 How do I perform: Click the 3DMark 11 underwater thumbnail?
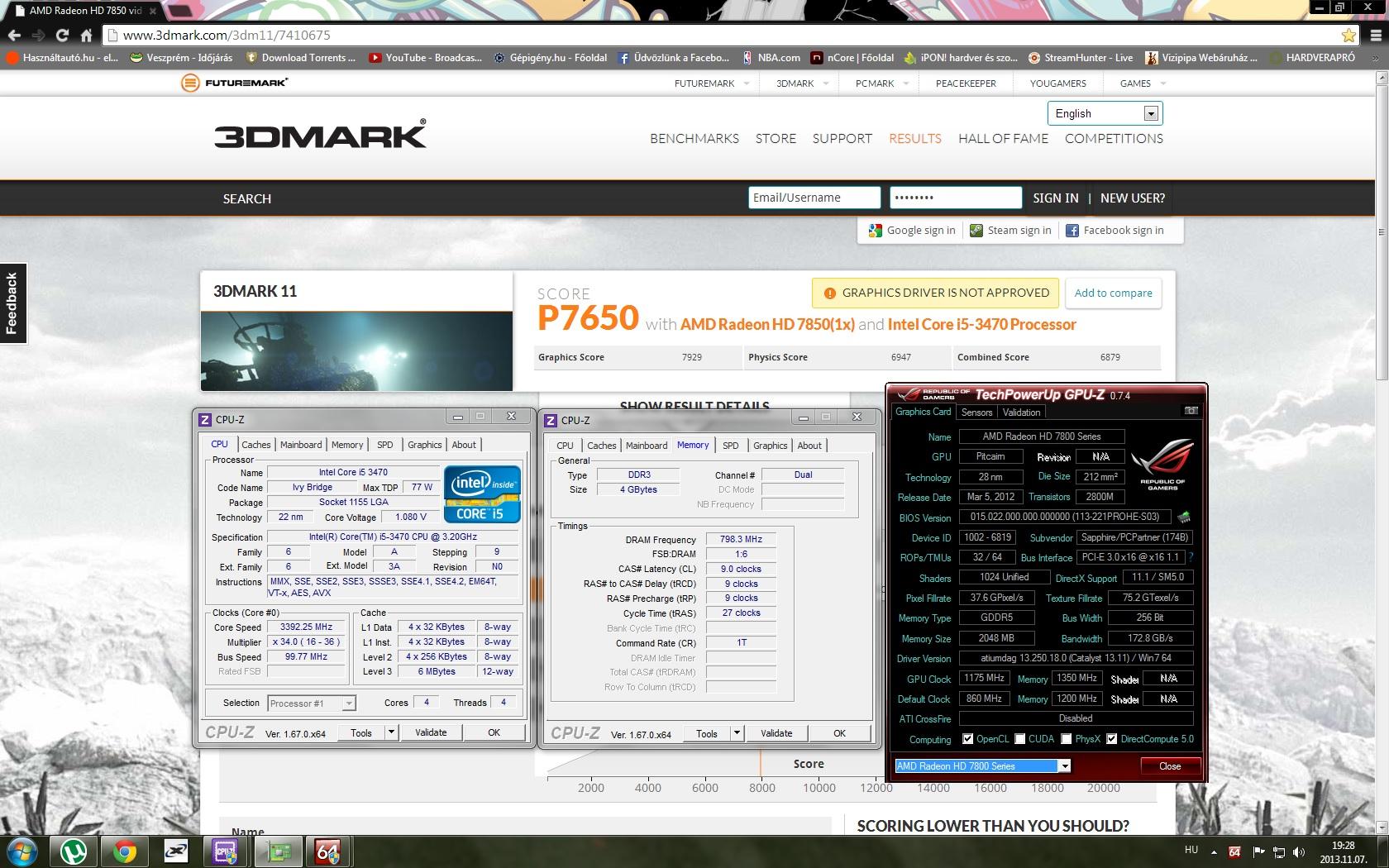356,351
